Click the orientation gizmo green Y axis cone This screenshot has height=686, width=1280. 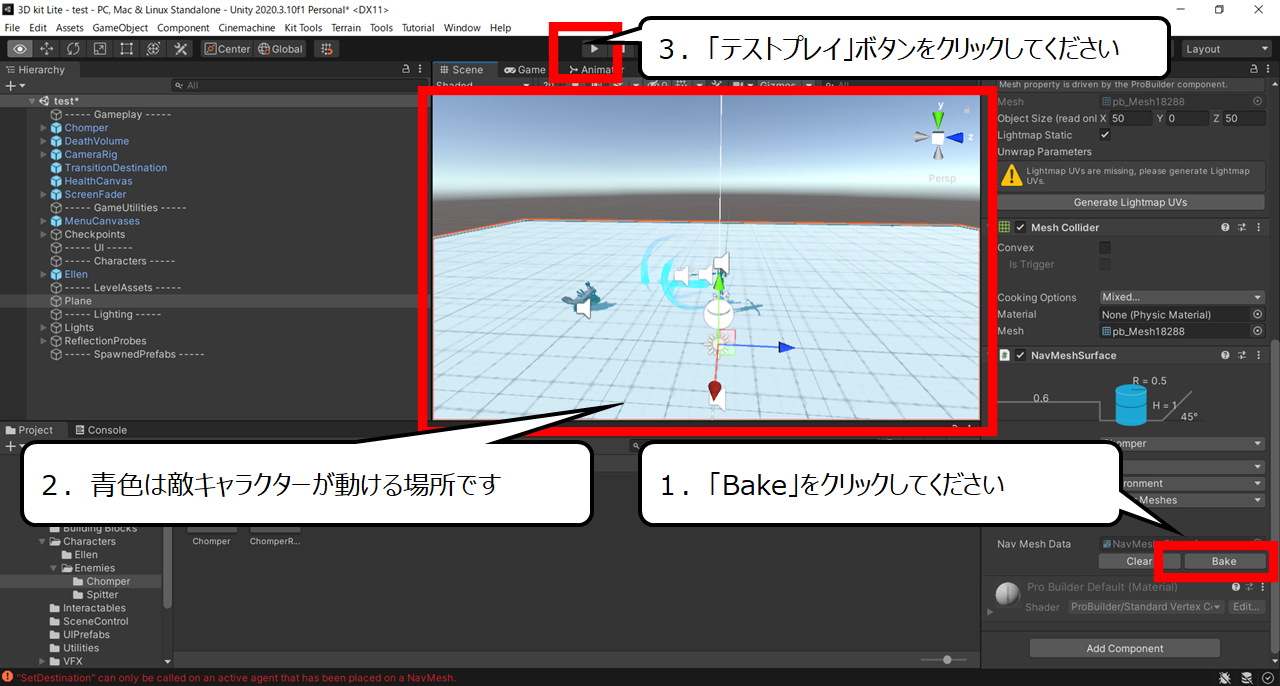tap(939, 118)
